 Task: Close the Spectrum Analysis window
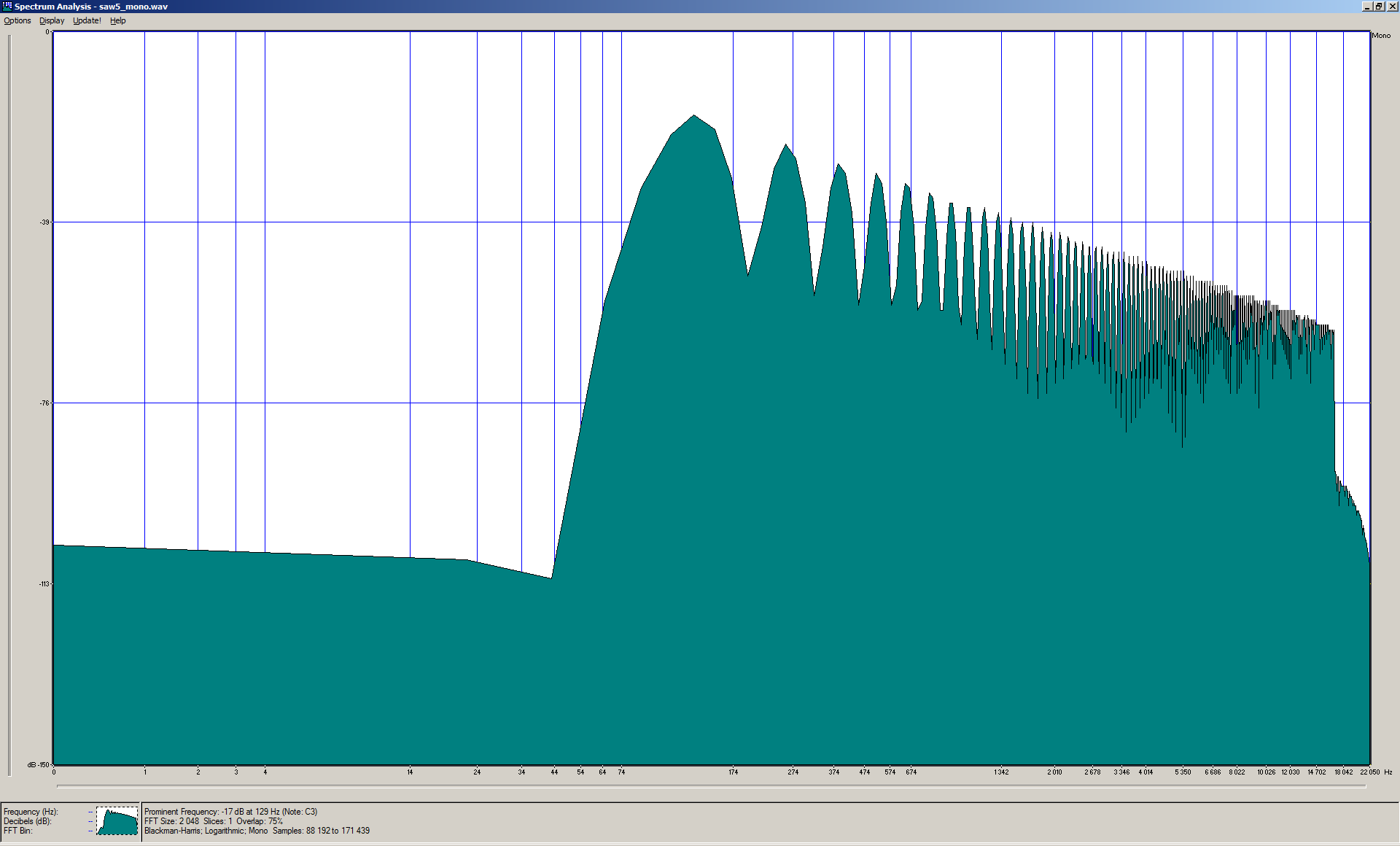[x=1391, y=6]
